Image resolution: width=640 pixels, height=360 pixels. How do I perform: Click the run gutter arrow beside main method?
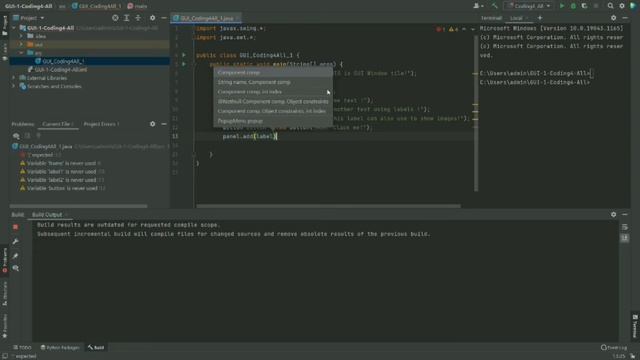[184, 64]
